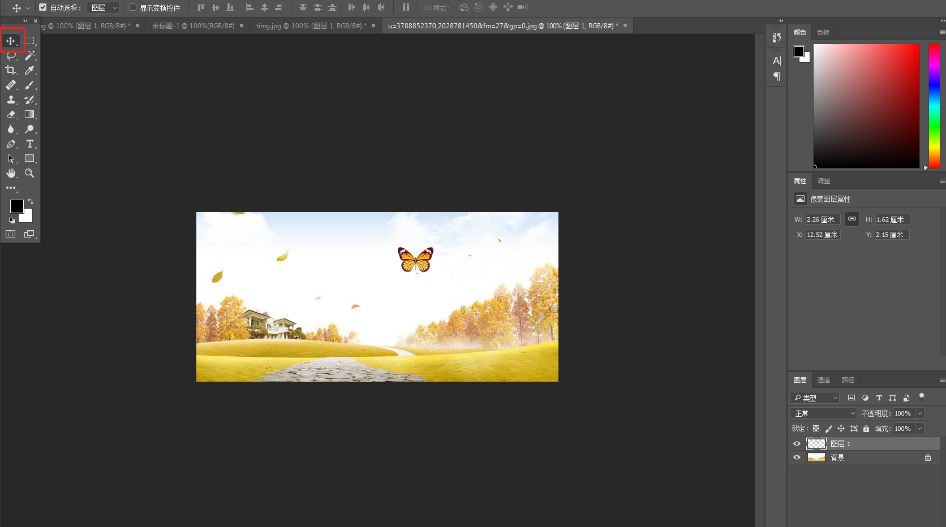Switch to the Swatches tab

(x=822, y=32)
